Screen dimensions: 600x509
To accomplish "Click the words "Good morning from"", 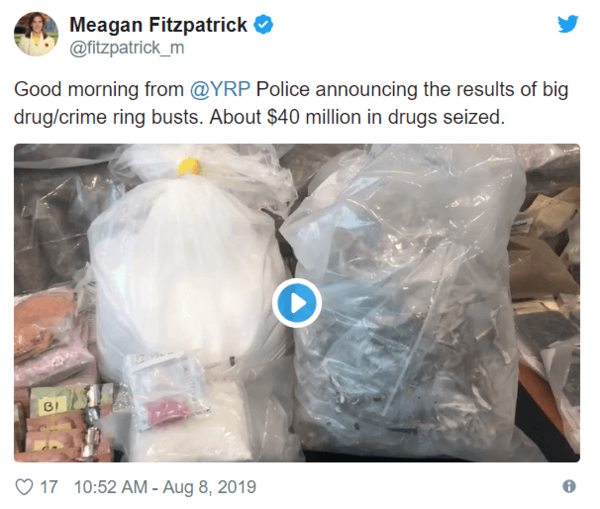I will tap(99, 90).
